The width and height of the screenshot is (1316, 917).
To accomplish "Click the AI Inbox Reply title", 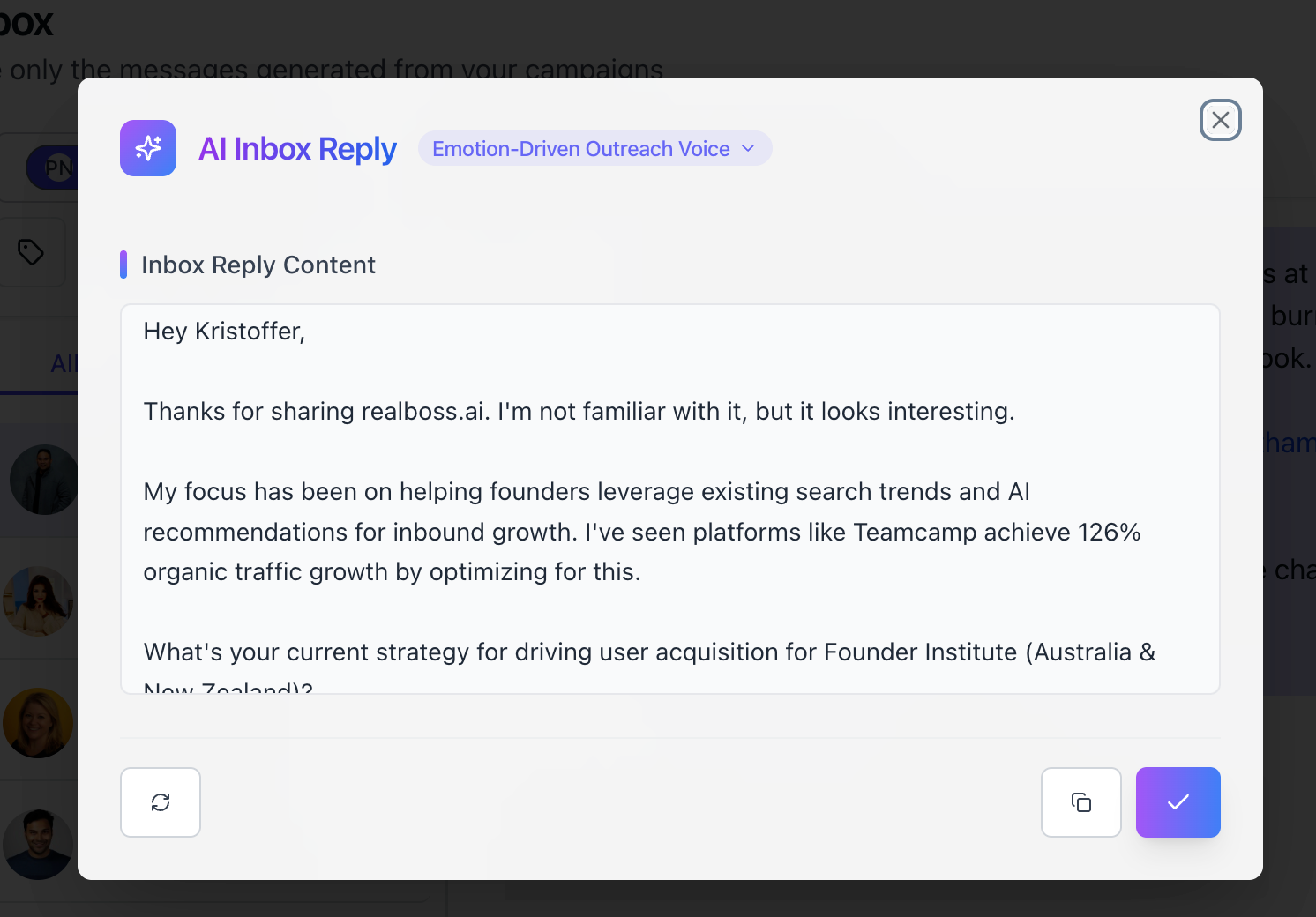I will 297,149.
